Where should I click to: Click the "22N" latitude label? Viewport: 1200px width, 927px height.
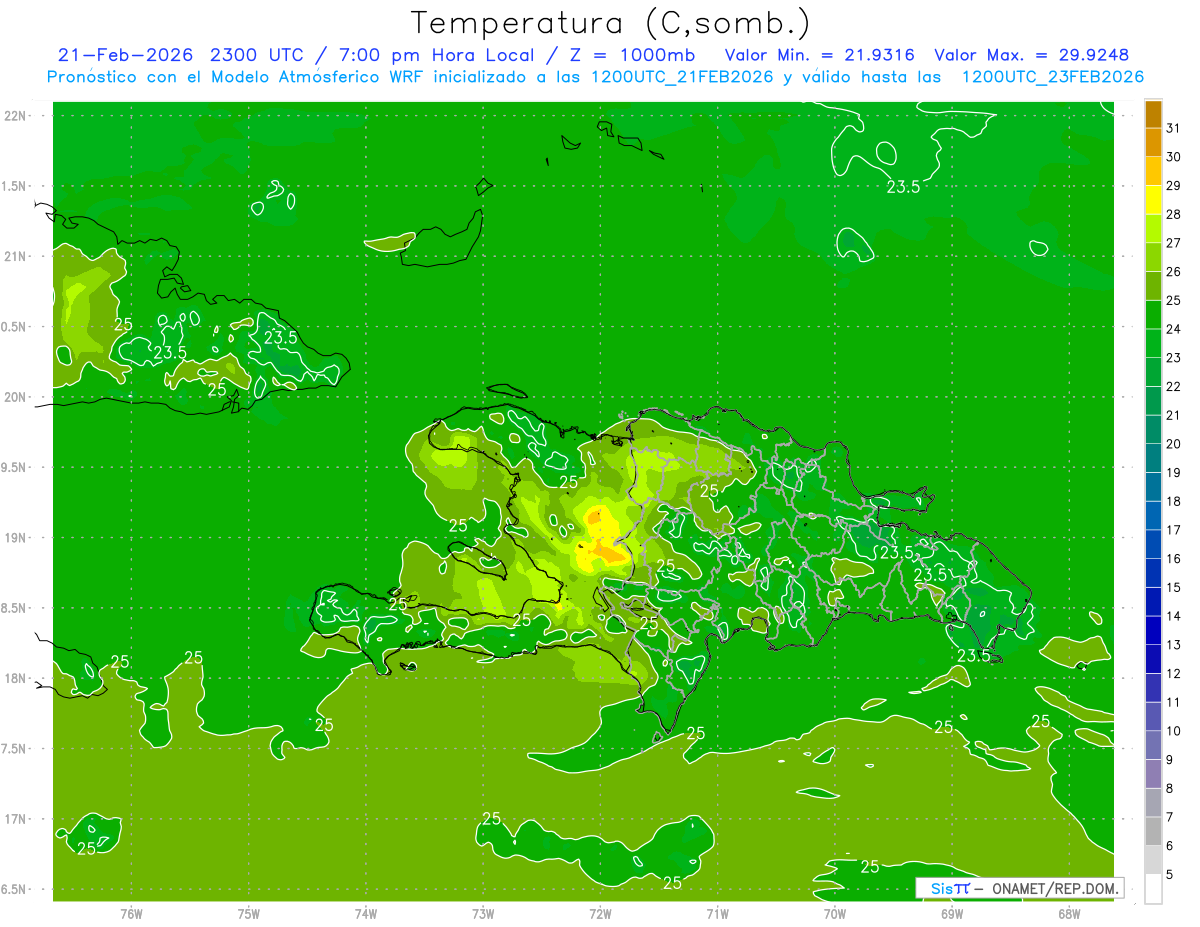pos(15,116)
